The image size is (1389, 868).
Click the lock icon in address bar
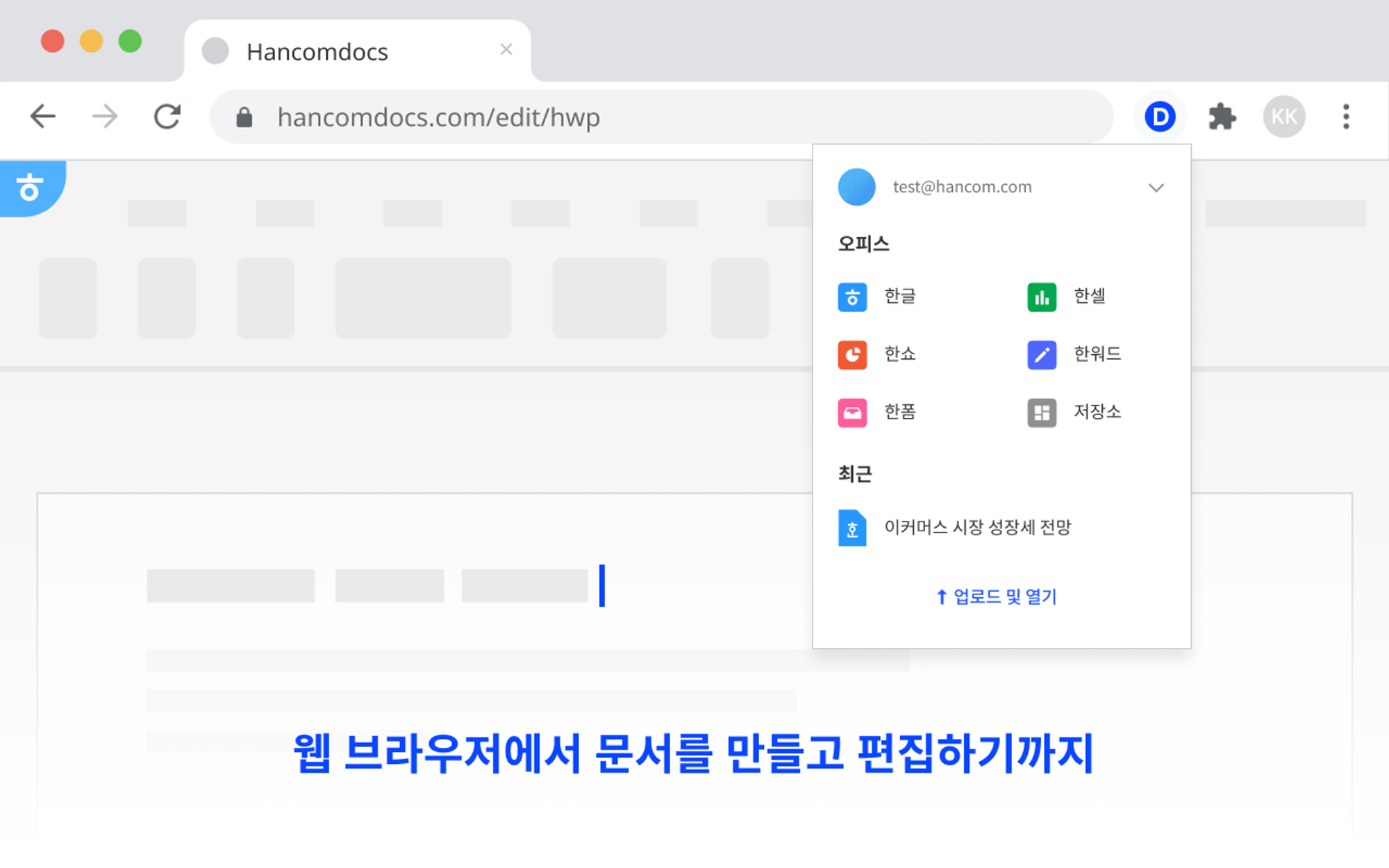coord(244,117)
